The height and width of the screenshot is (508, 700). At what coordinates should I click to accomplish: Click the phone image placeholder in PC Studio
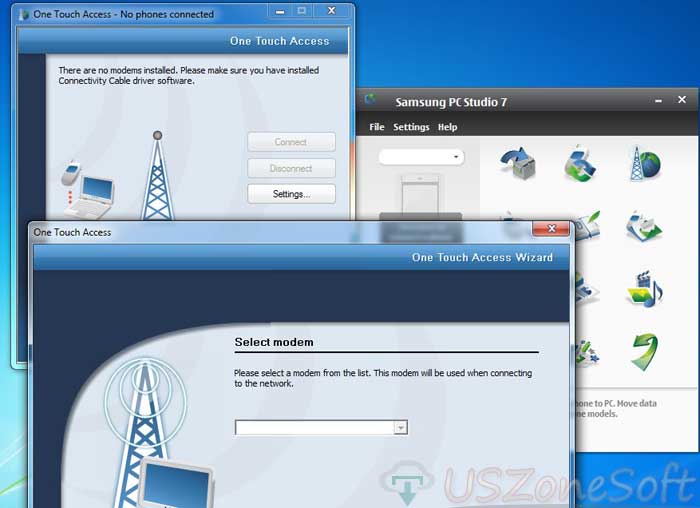coord(420,194)
